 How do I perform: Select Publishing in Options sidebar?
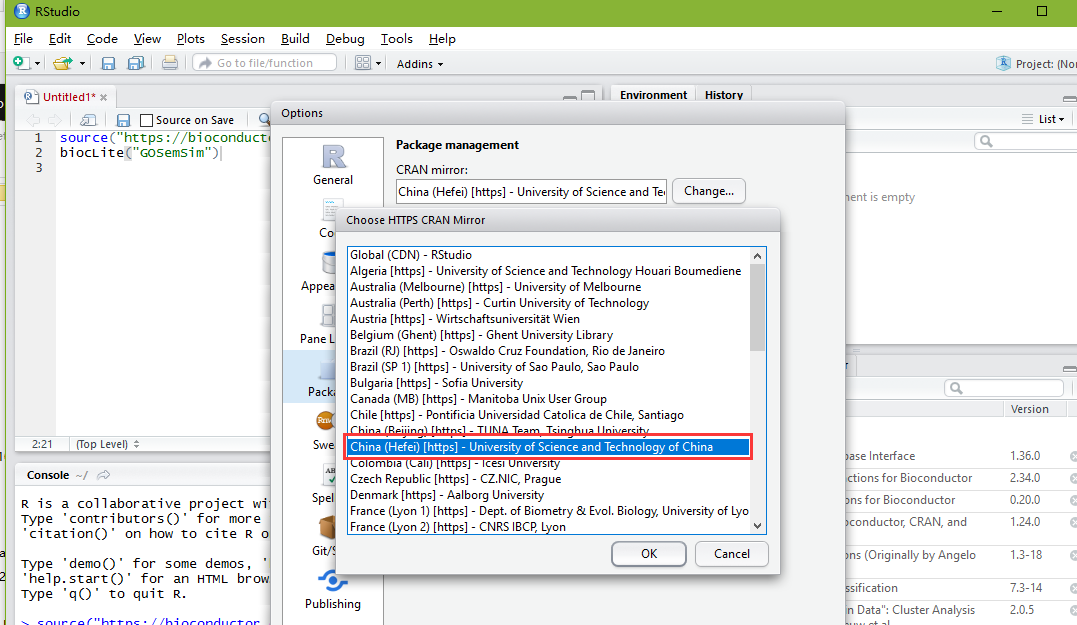point(332,589)
